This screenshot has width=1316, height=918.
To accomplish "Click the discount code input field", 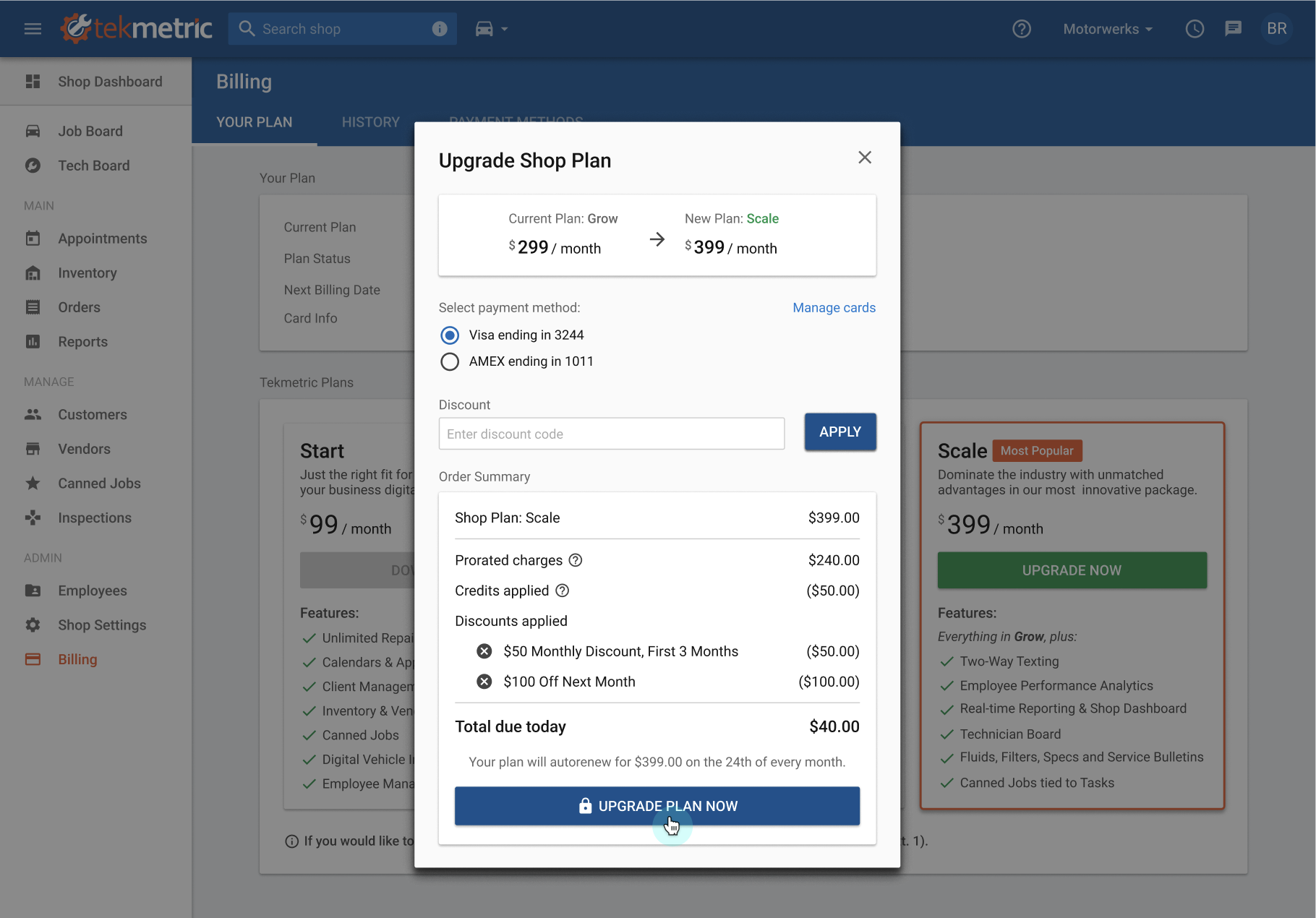I will [612, 434].
